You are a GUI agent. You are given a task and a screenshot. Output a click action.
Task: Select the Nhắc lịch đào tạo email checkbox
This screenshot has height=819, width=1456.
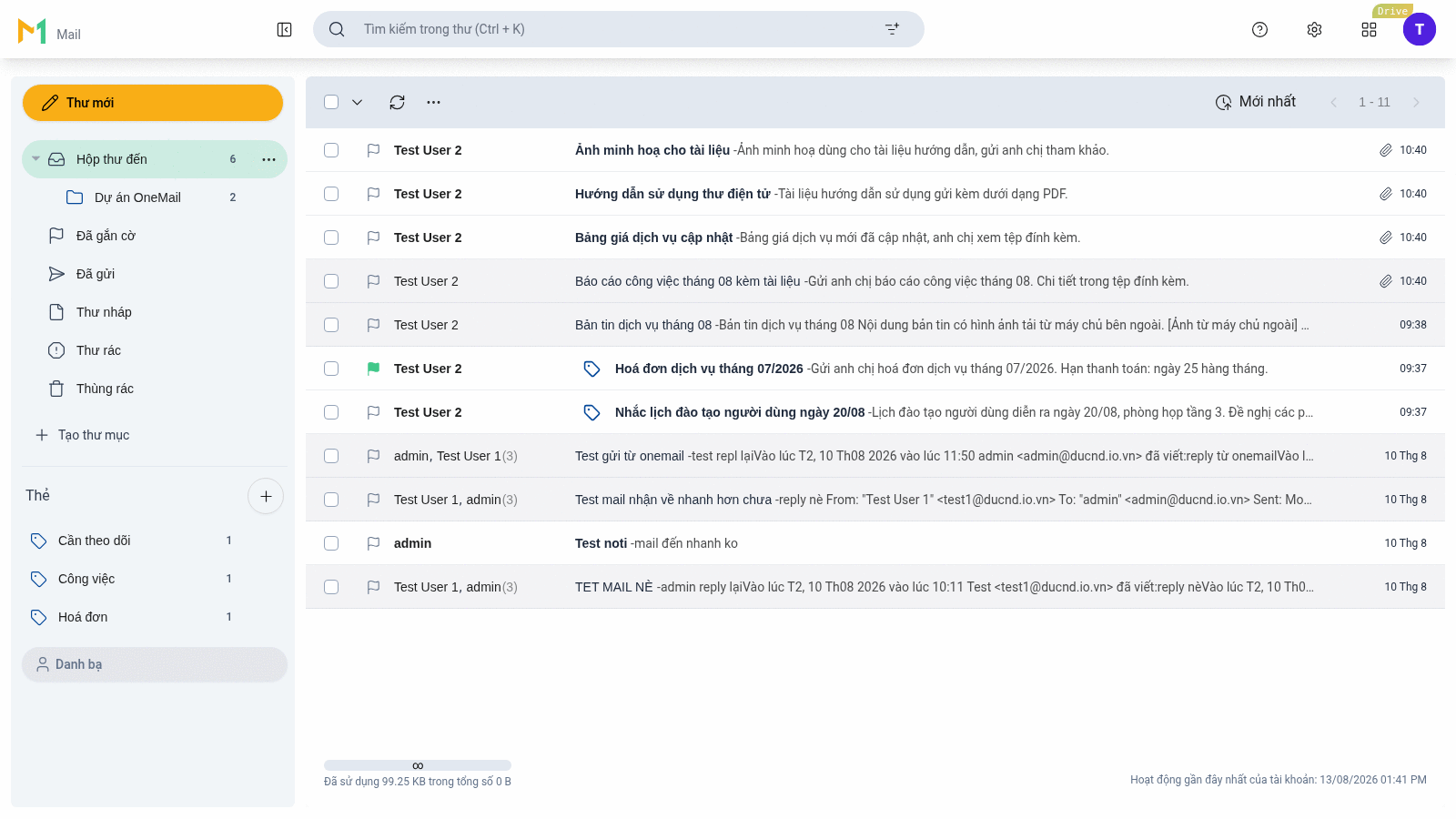tap(331, 412)
